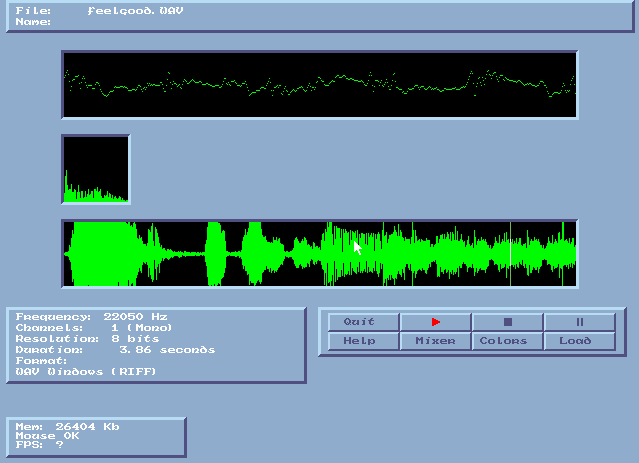The height and width of the screenshot is (463, 639).
Task: Click the white playback position marker
Action: click(x=510, y=254)
